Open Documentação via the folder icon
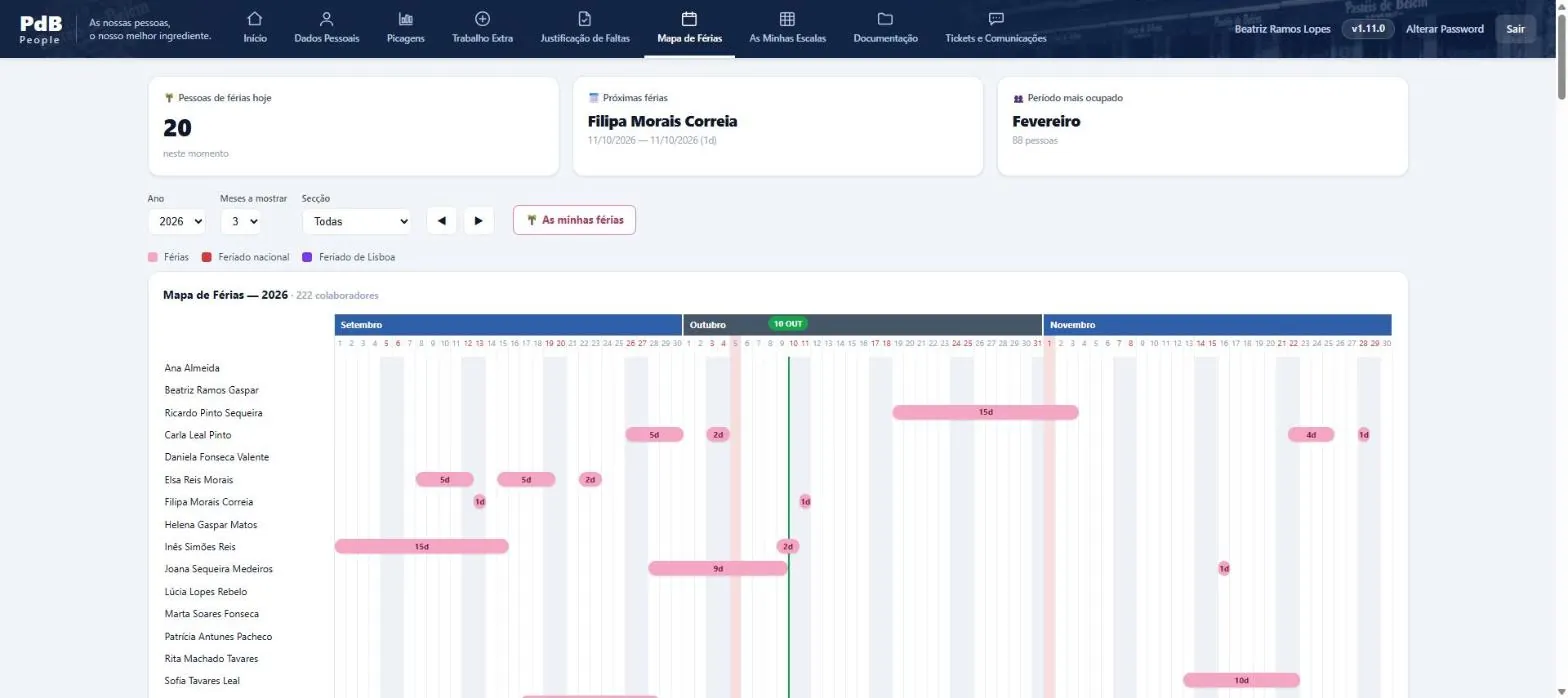The height and width of the screenshot is (698, 1568). [x=885, y=18]
